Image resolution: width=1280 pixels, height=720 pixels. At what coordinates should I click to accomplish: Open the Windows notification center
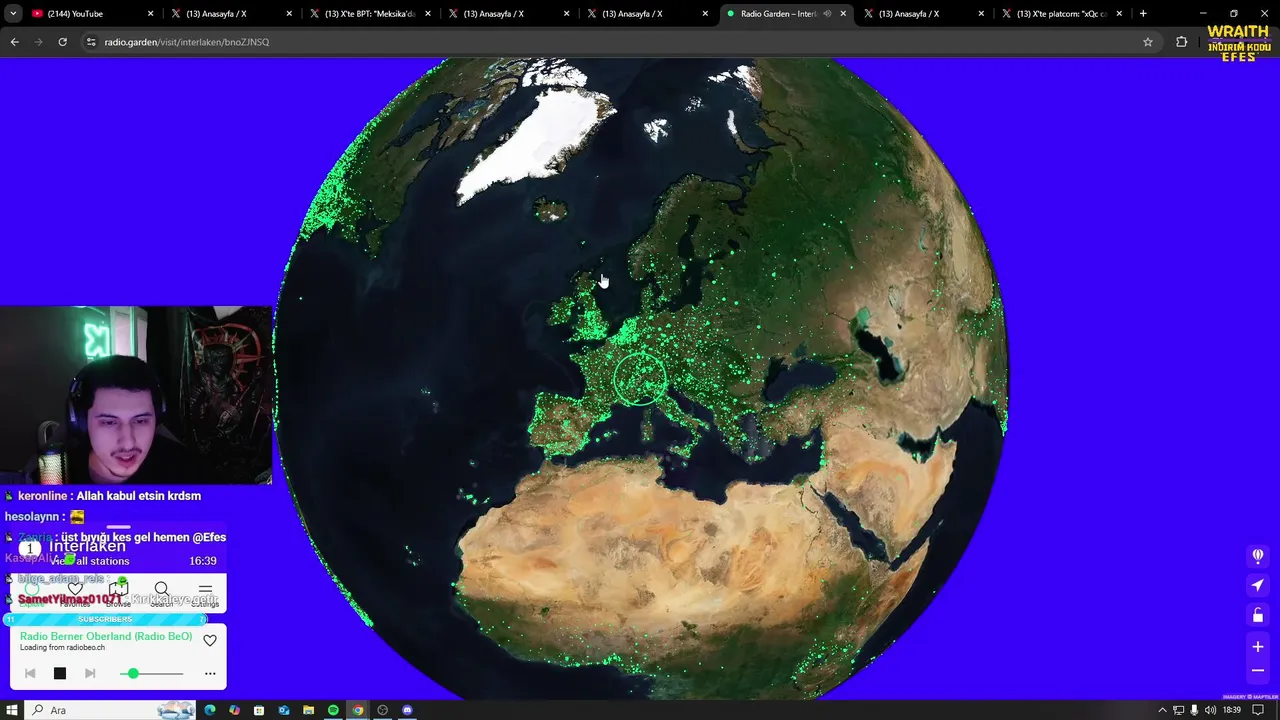coord(1258,710)
